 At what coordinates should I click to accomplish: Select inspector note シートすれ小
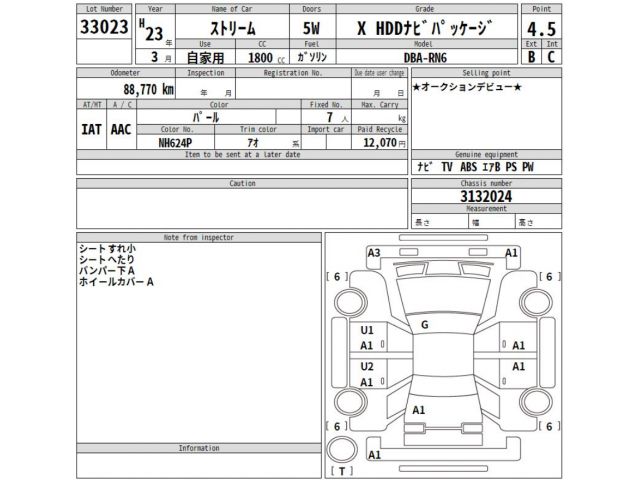tap(107, 249)
